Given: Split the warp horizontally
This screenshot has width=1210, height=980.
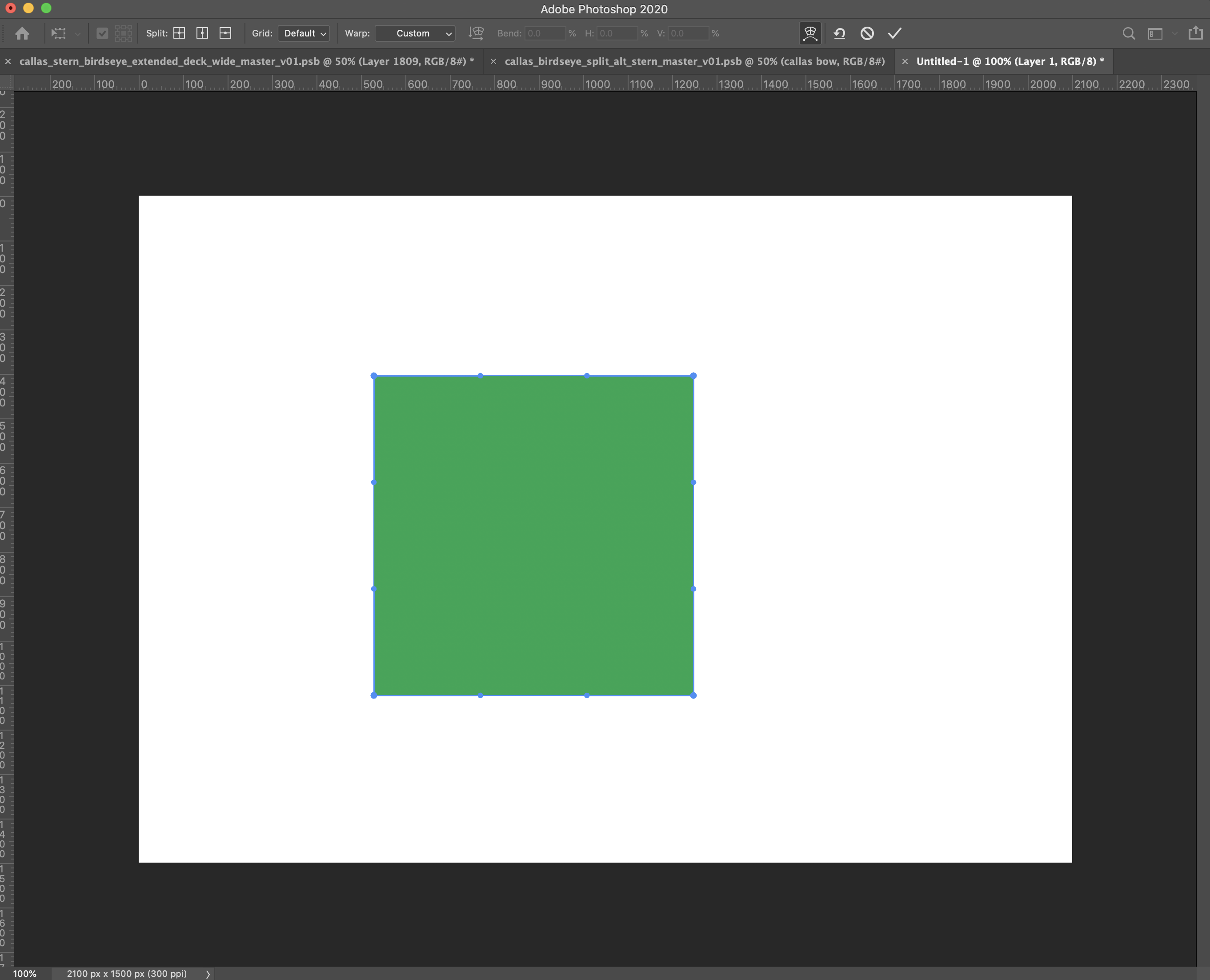Looking at the screenshot, I should pos(225,33).
